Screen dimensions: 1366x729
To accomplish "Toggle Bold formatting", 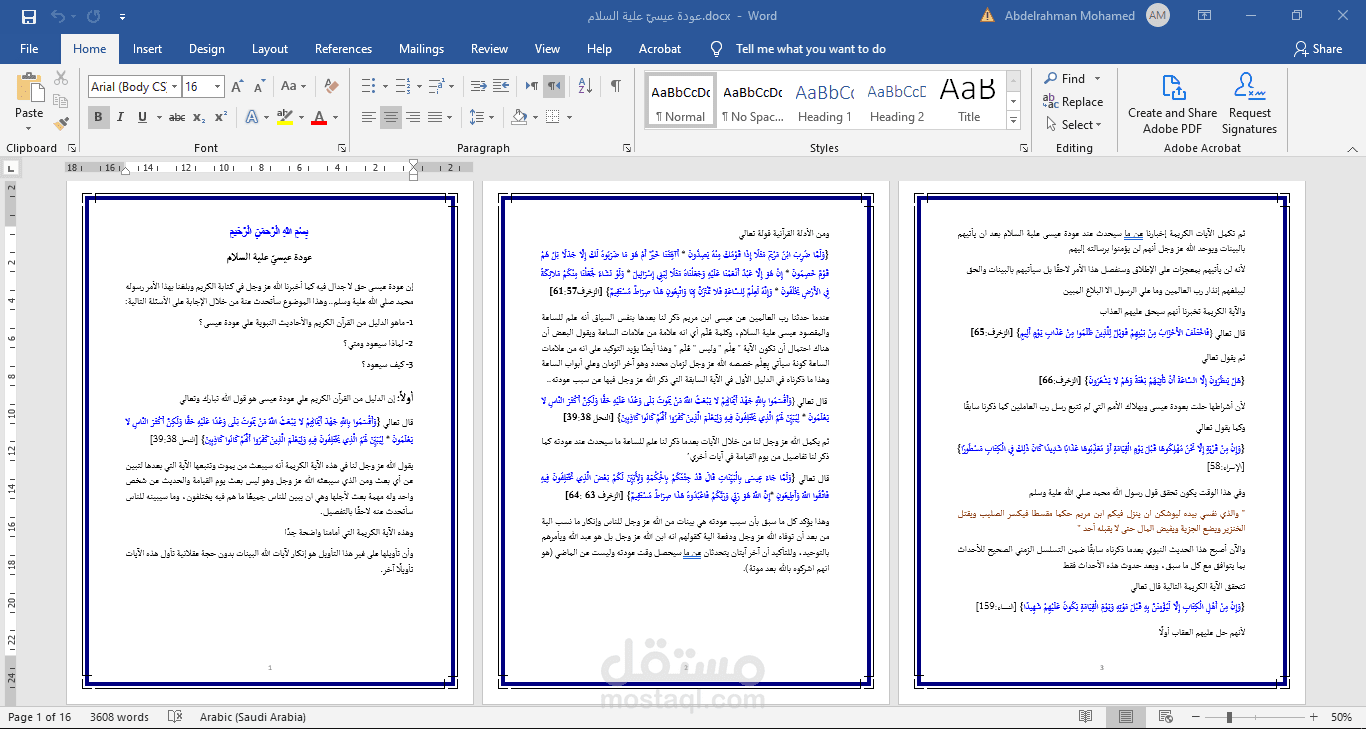I will point(98,117).
